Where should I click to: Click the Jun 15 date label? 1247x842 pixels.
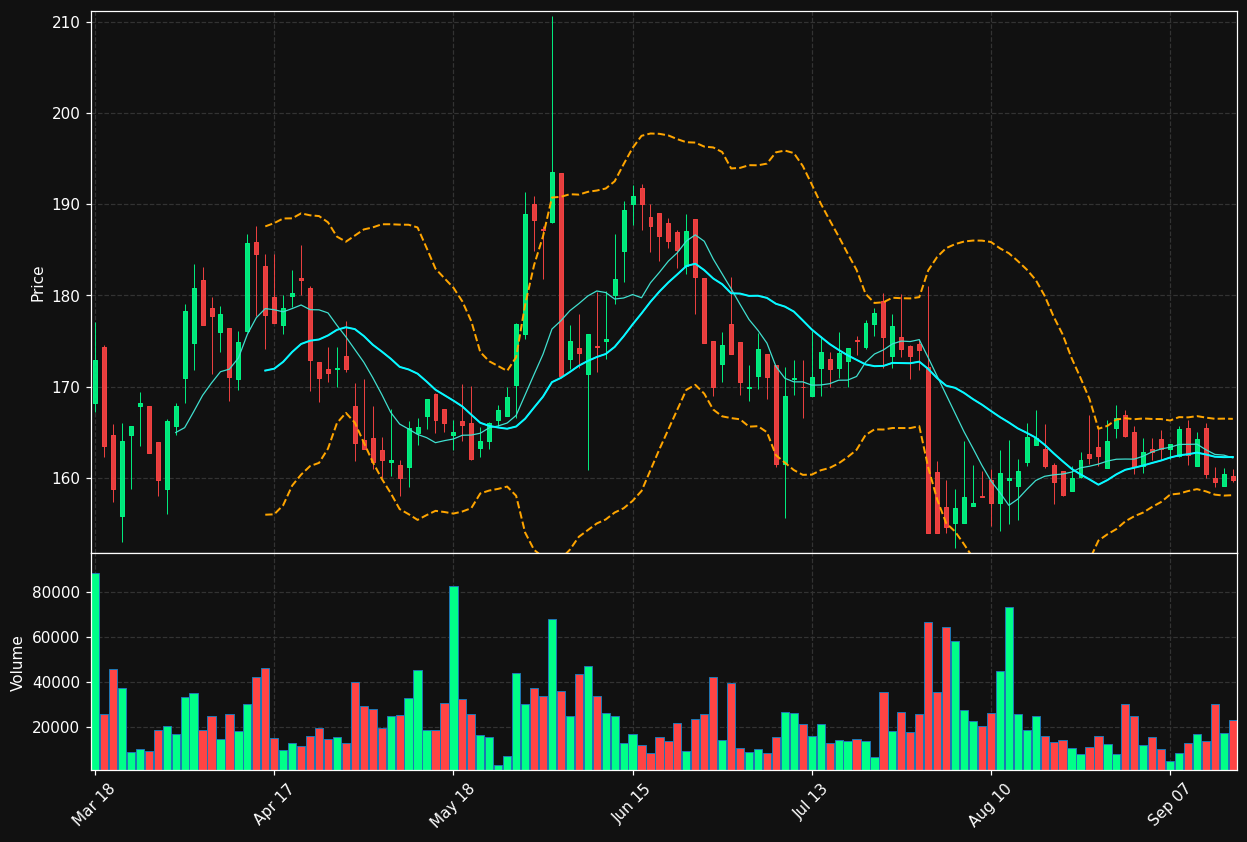click(x=630, y=805)
